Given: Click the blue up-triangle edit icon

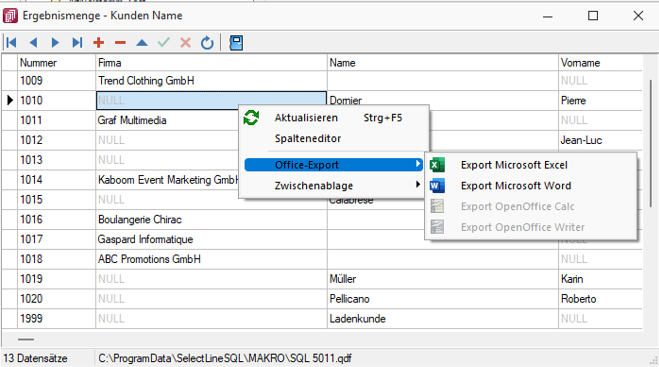Looking at the screenshot, I should point(142,42).
